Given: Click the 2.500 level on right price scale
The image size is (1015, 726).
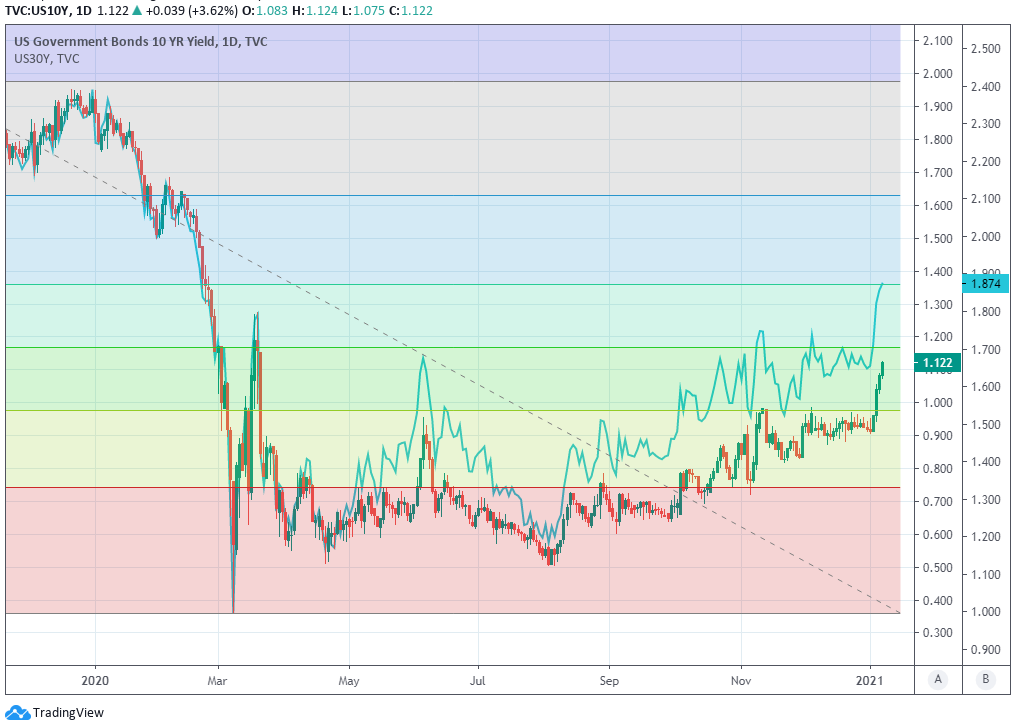Looking at the screenshot, I should point(986,49).
